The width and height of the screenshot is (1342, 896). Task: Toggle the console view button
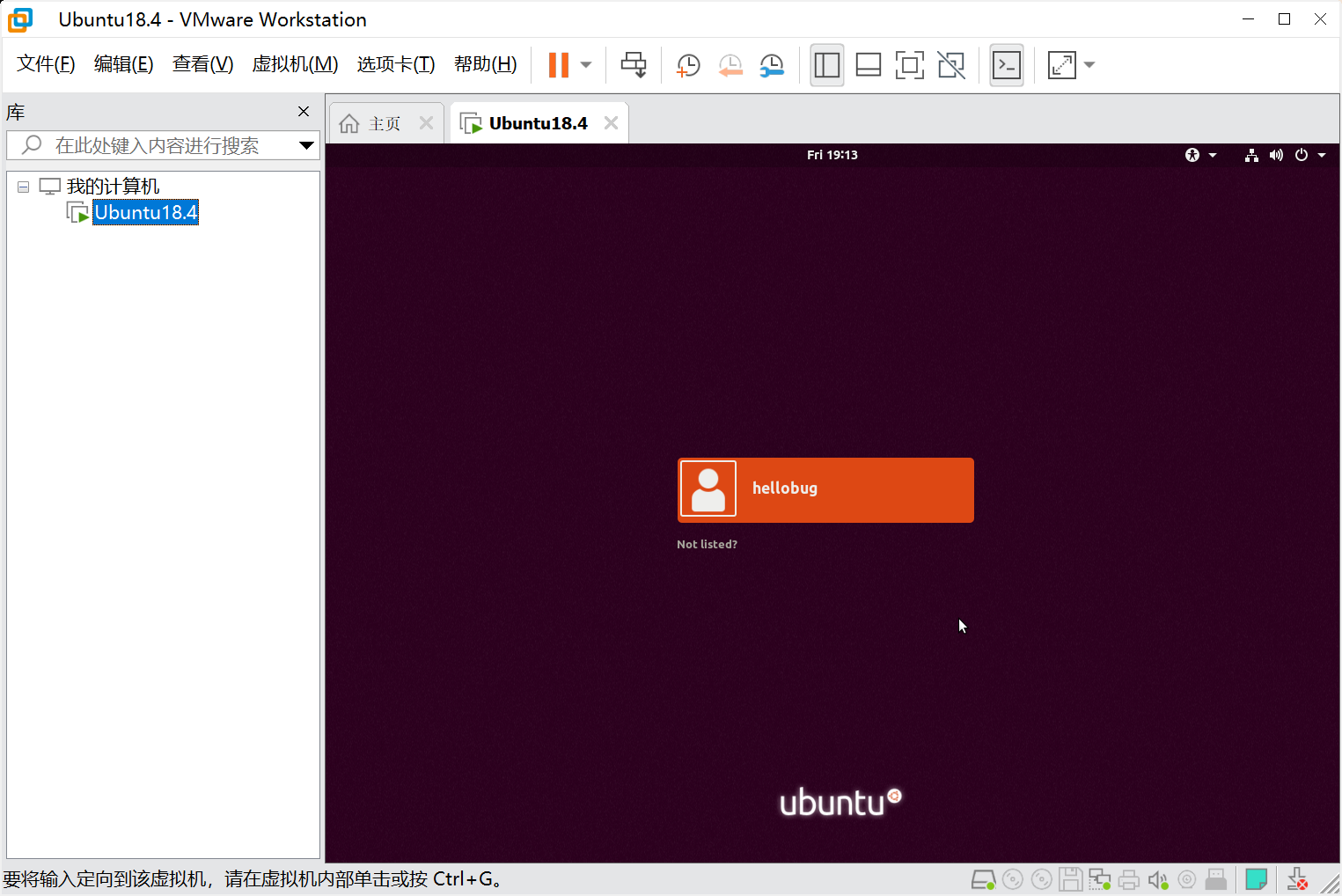[x=1006, y=64]
